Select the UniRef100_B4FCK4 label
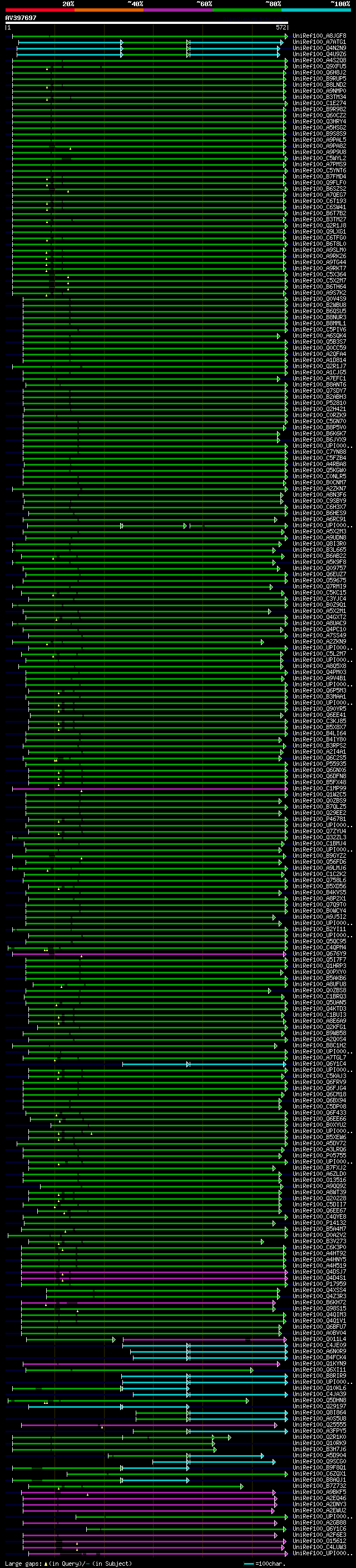The height and width of the screenshot is (1568, 356). [x=319, y=1357]
